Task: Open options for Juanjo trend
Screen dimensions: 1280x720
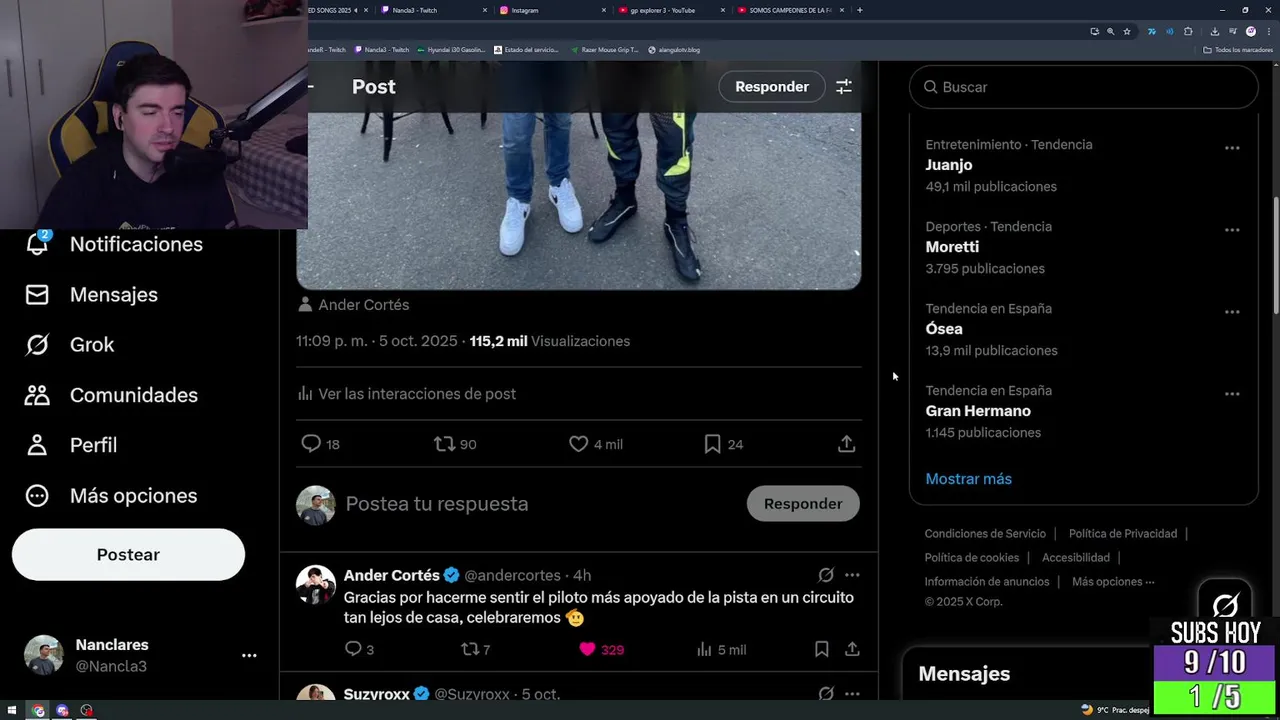Action: click(x=1232, y=148)
